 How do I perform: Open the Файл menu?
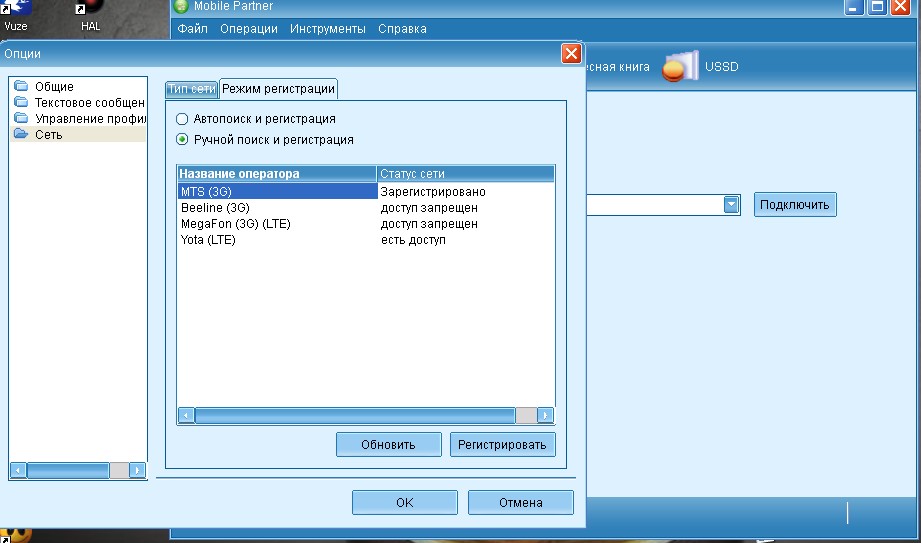(192, 29)
